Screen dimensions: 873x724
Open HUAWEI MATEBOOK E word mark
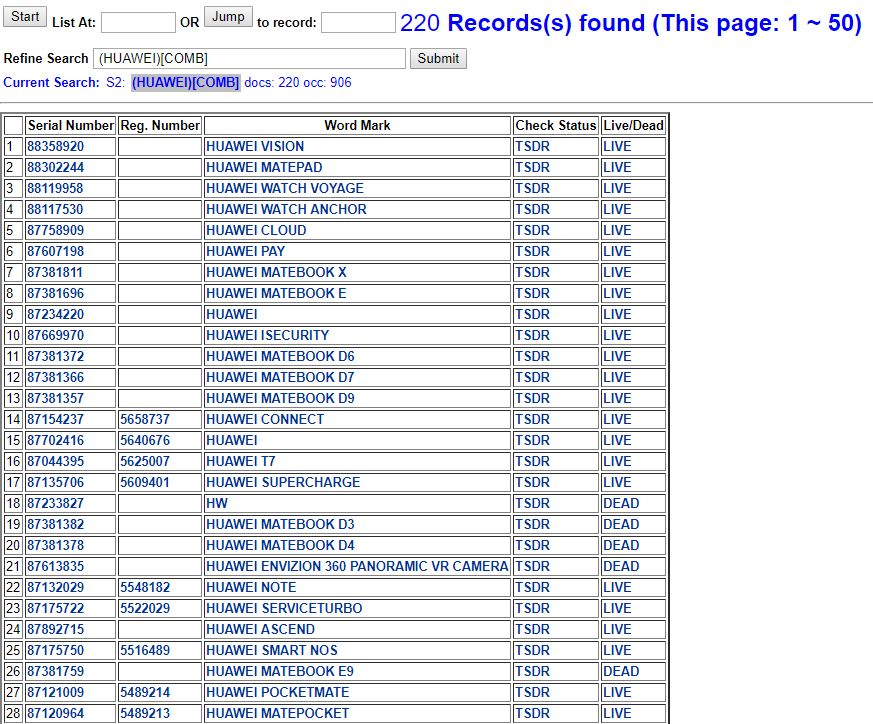(276, 293)
